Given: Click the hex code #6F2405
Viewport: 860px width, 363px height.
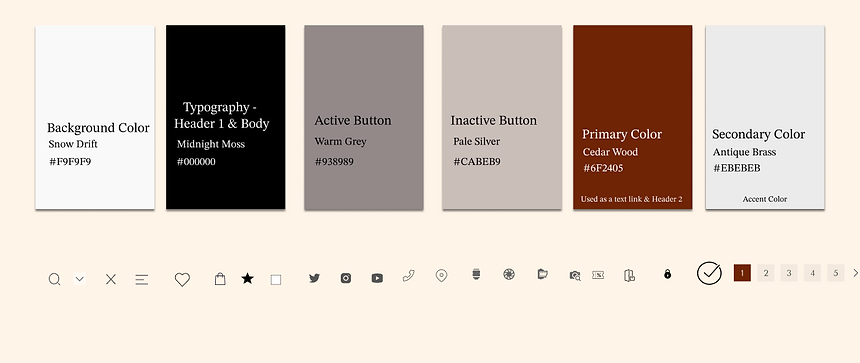Looking at the screenshot, I should [x=603, y=168].
